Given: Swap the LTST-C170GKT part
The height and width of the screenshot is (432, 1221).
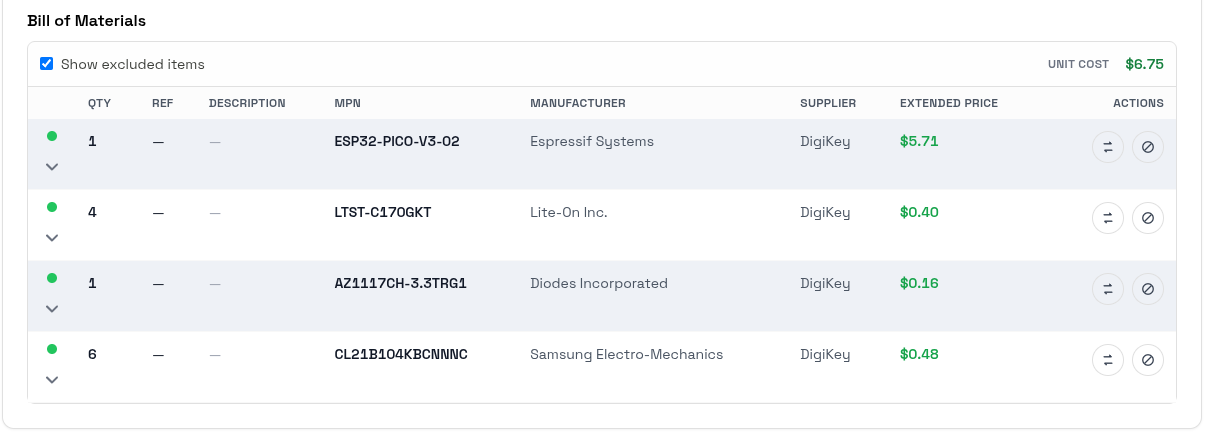Looking at the screenshot, I should pyautogui.click(x=1108, y=218).
